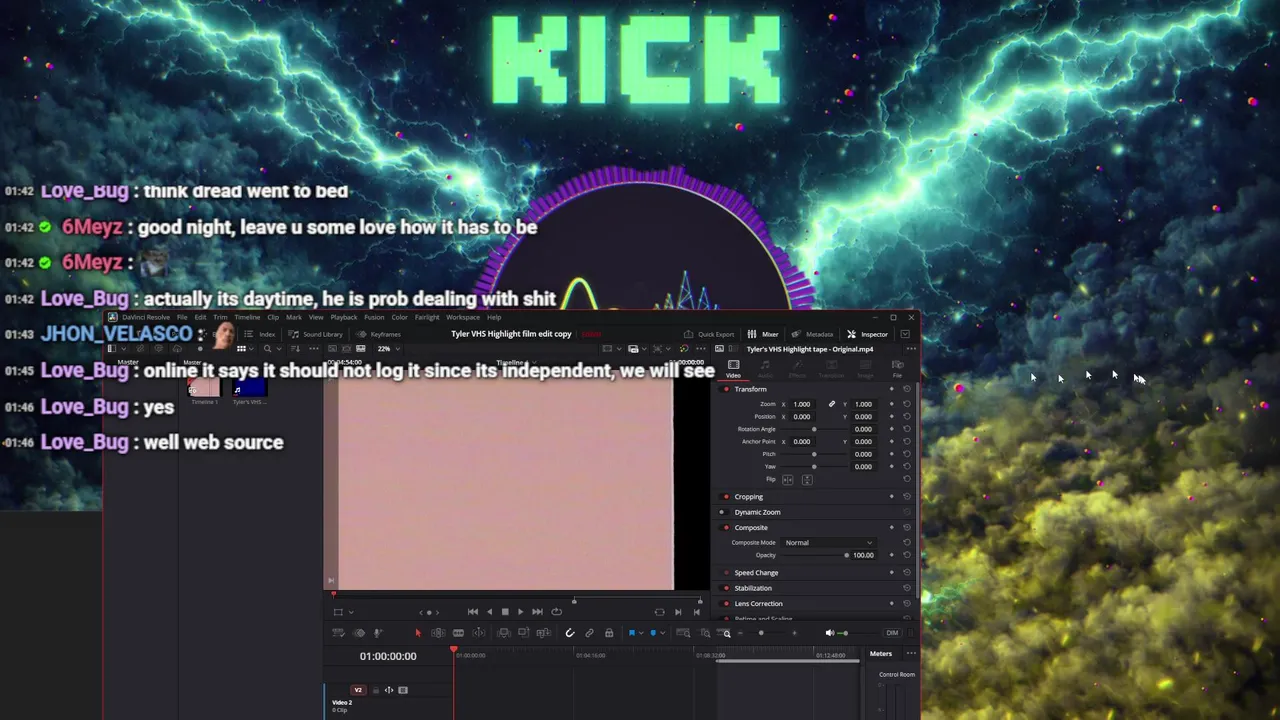1280x720 pixels.
Task: Toggle the Speed Change switch
Action: coord(726,573)
